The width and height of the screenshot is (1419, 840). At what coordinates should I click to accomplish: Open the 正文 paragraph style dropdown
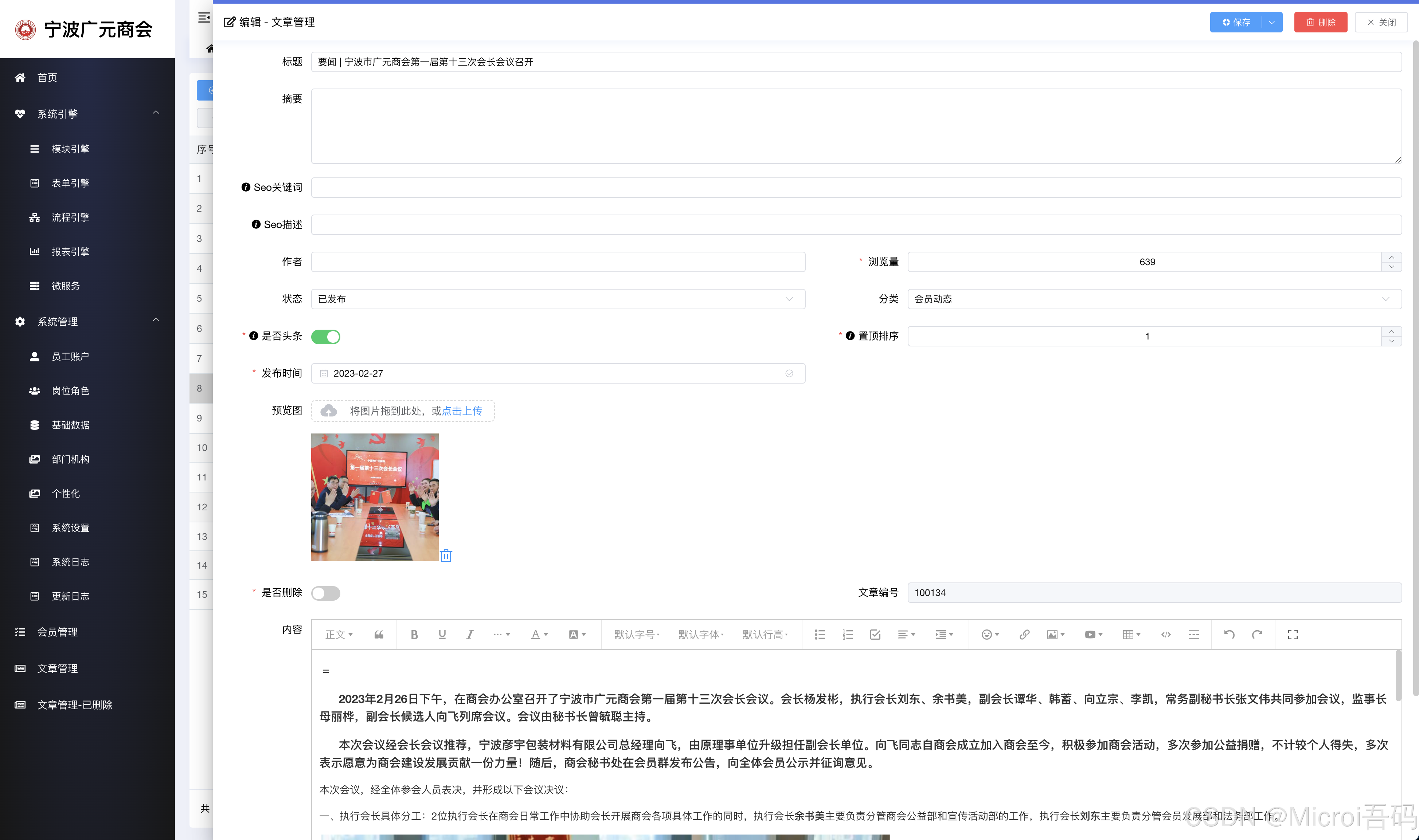tap(338, 634)
